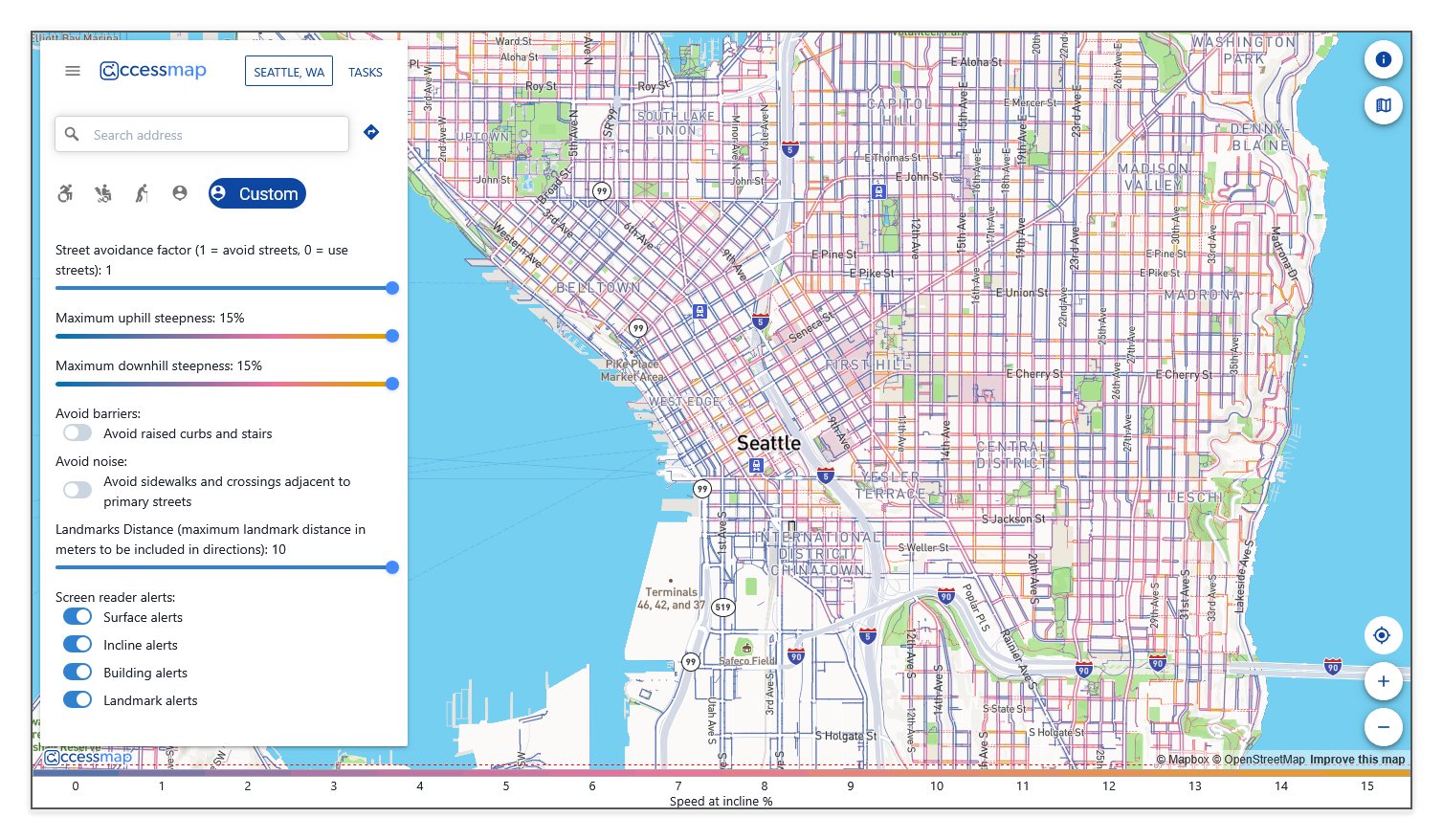Disable Landmark alerts toggle

(x=77, y=699)
